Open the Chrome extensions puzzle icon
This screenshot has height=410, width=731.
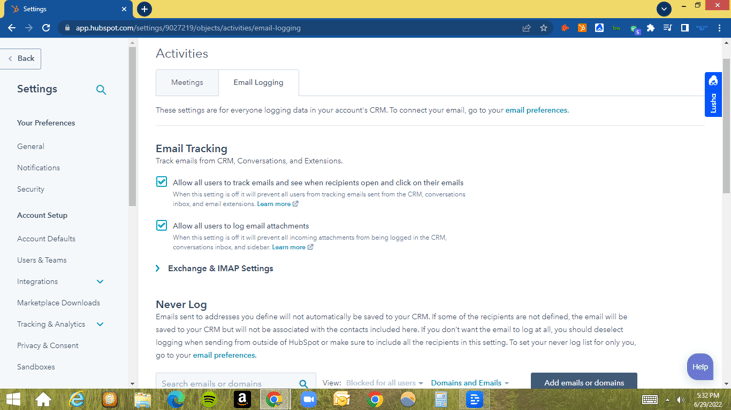tap(651, 28)
